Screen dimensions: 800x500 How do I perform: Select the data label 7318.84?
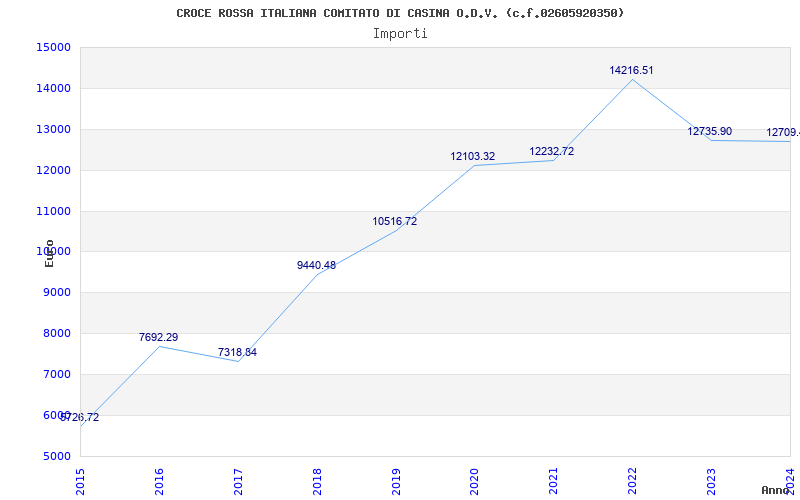point(237,352)
